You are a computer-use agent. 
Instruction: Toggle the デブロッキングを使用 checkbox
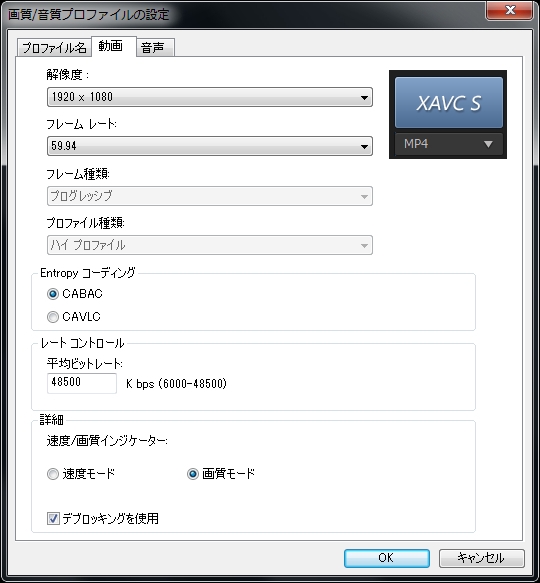[x=53, y=518]
